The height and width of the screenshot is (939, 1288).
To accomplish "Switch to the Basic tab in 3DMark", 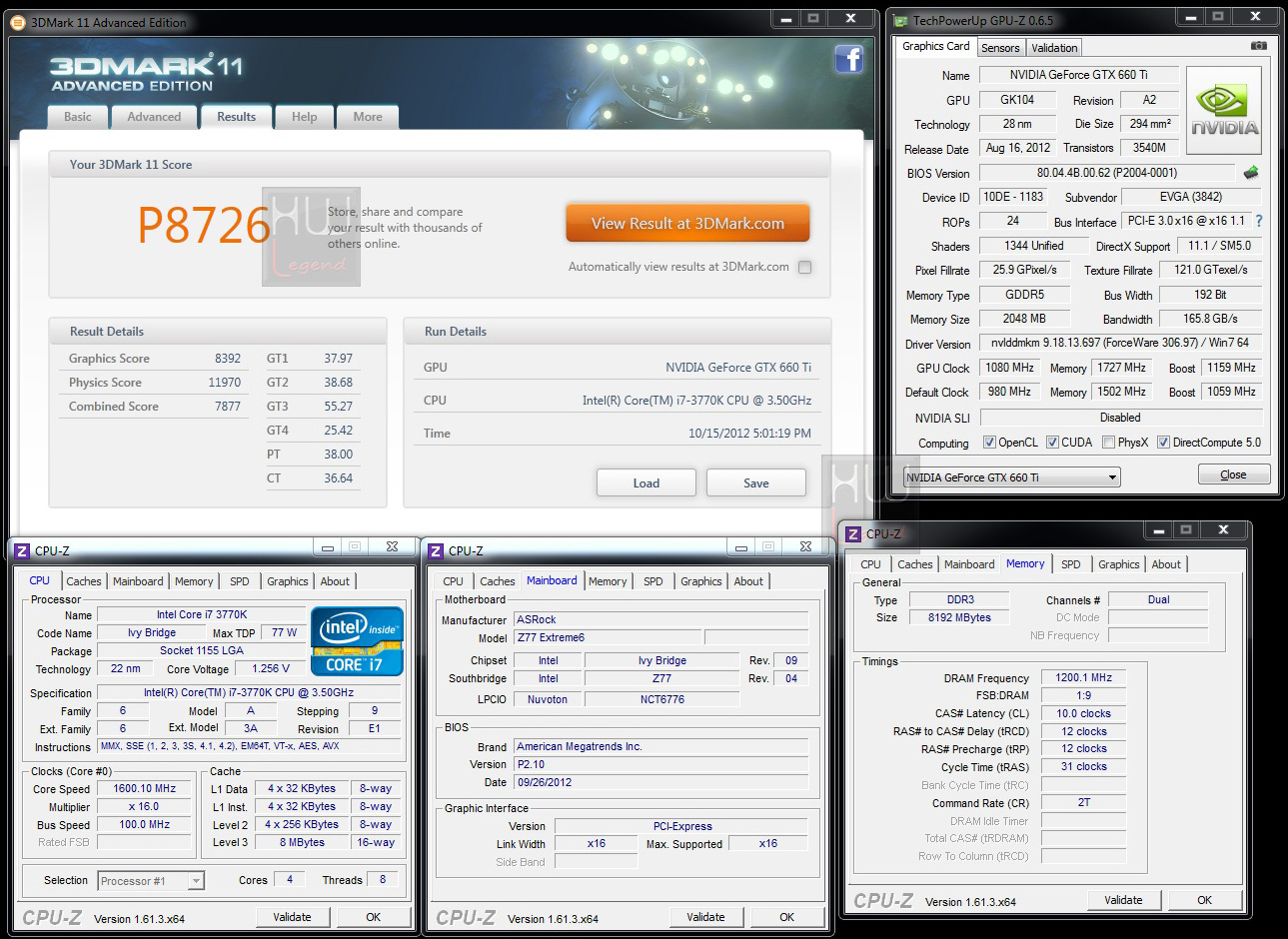I will coord(78,117).
